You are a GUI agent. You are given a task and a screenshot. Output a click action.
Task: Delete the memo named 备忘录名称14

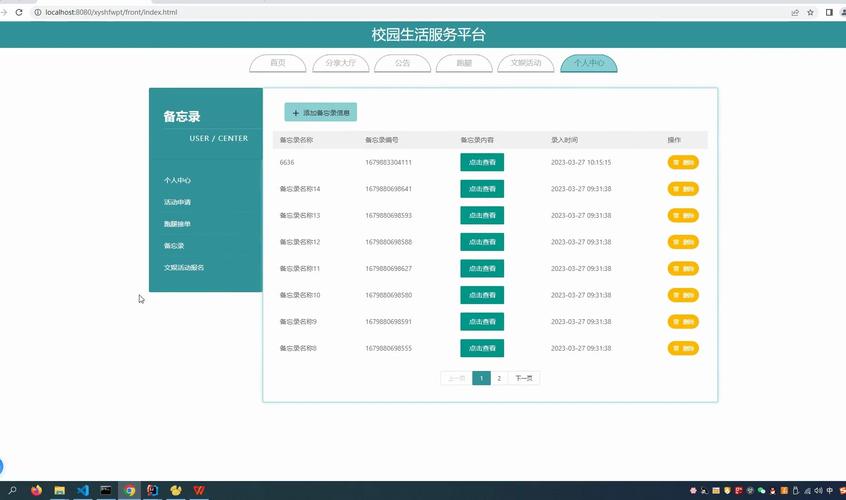pyautogui.click(x=683, y=189)
